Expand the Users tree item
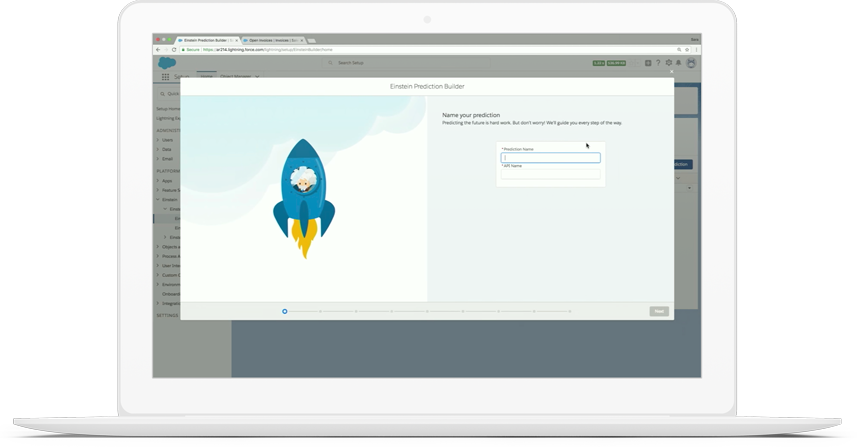 (158, 140)
